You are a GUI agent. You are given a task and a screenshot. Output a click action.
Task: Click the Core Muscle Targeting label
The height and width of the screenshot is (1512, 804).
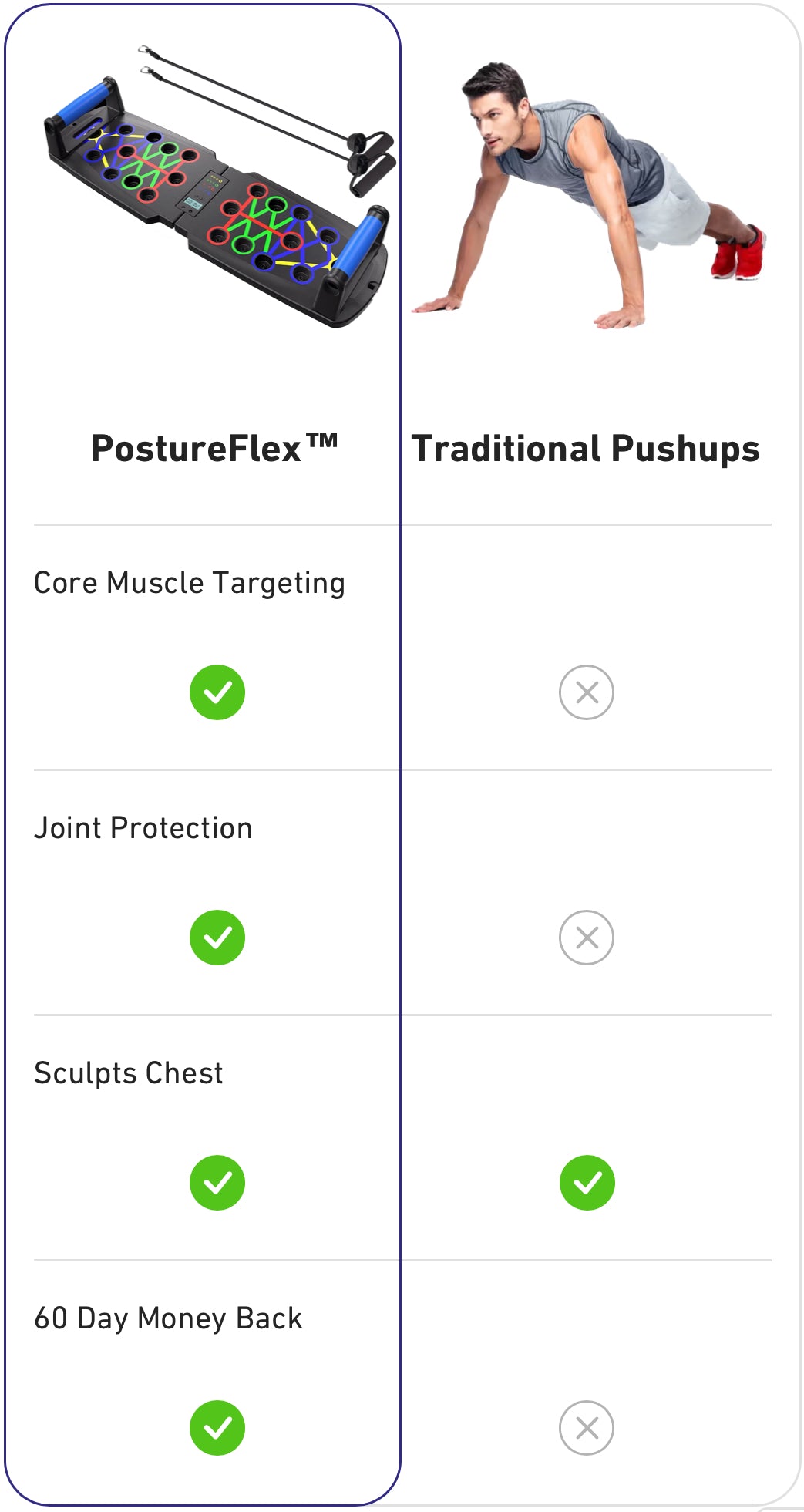pyautogui.click(x=190, y=583)
